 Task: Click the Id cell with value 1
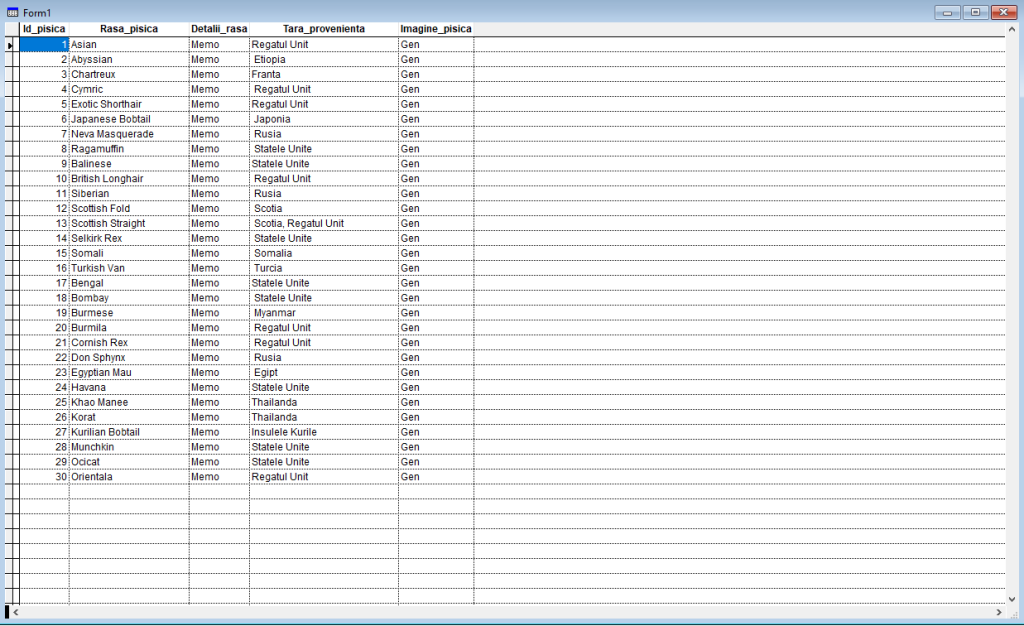44,44
